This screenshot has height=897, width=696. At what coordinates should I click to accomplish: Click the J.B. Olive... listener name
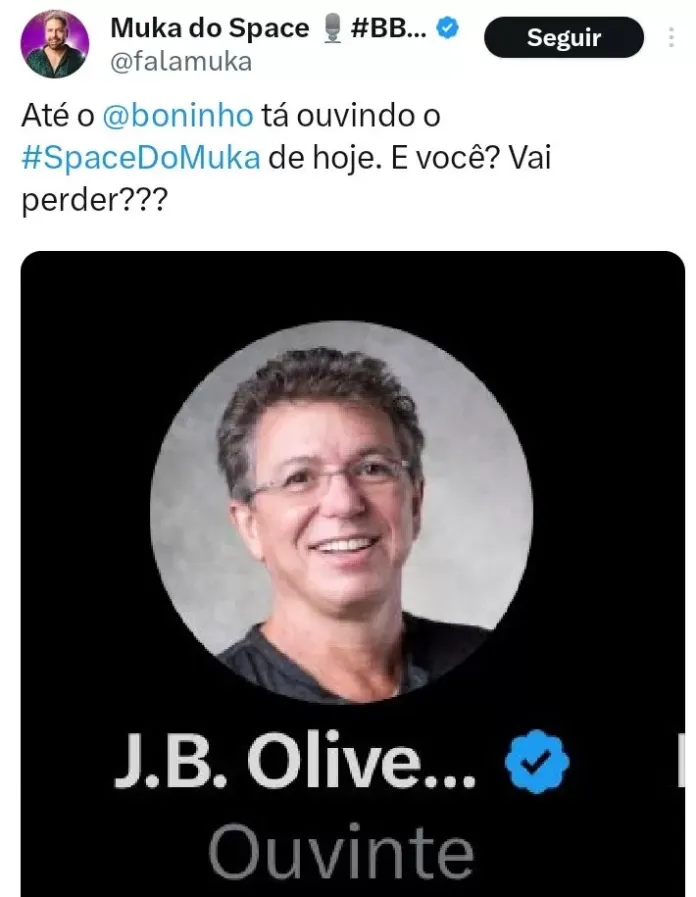coord(295,761)
